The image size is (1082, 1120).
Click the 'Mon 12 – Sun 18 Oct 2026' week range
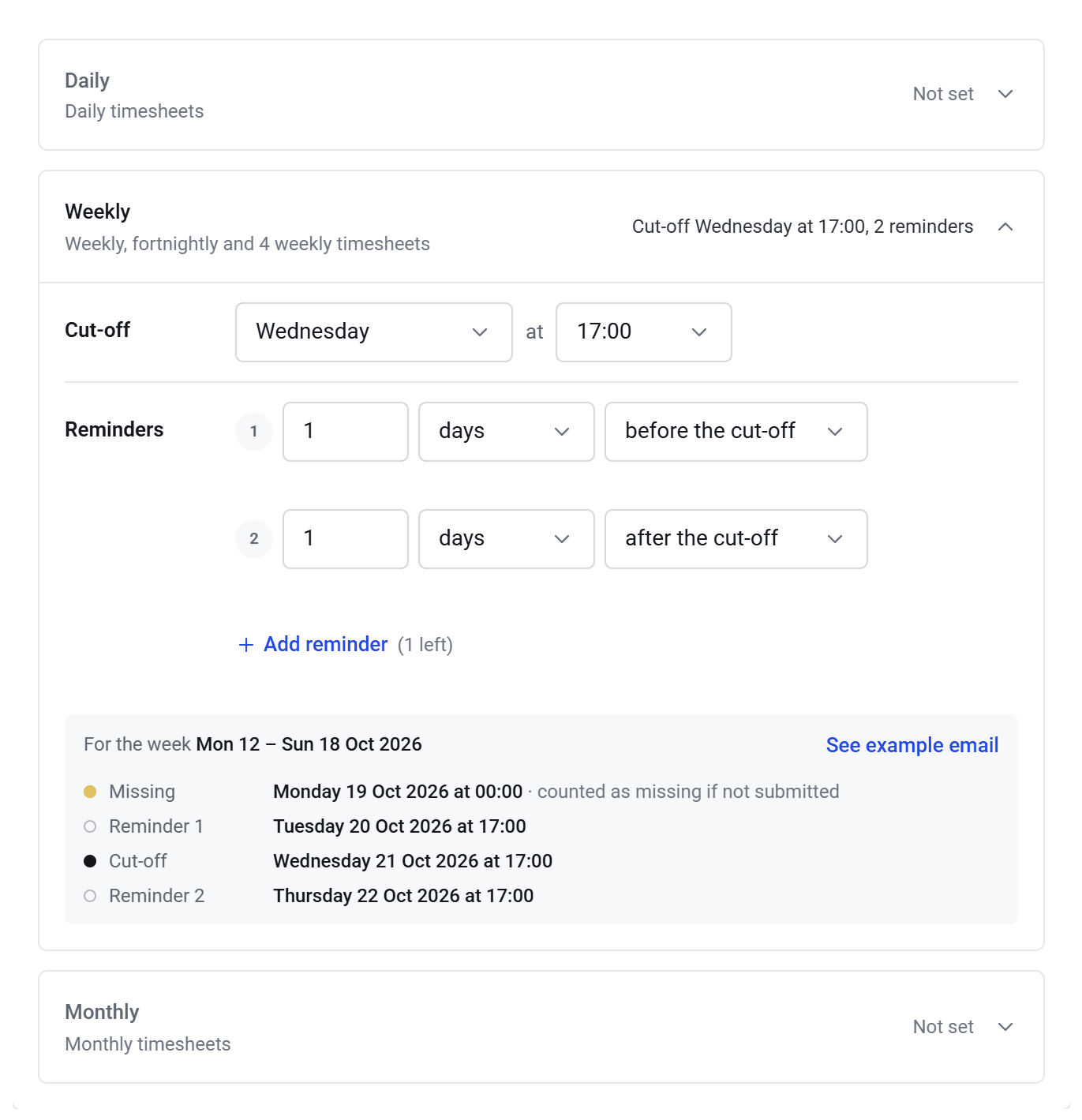tap(309, 744)
